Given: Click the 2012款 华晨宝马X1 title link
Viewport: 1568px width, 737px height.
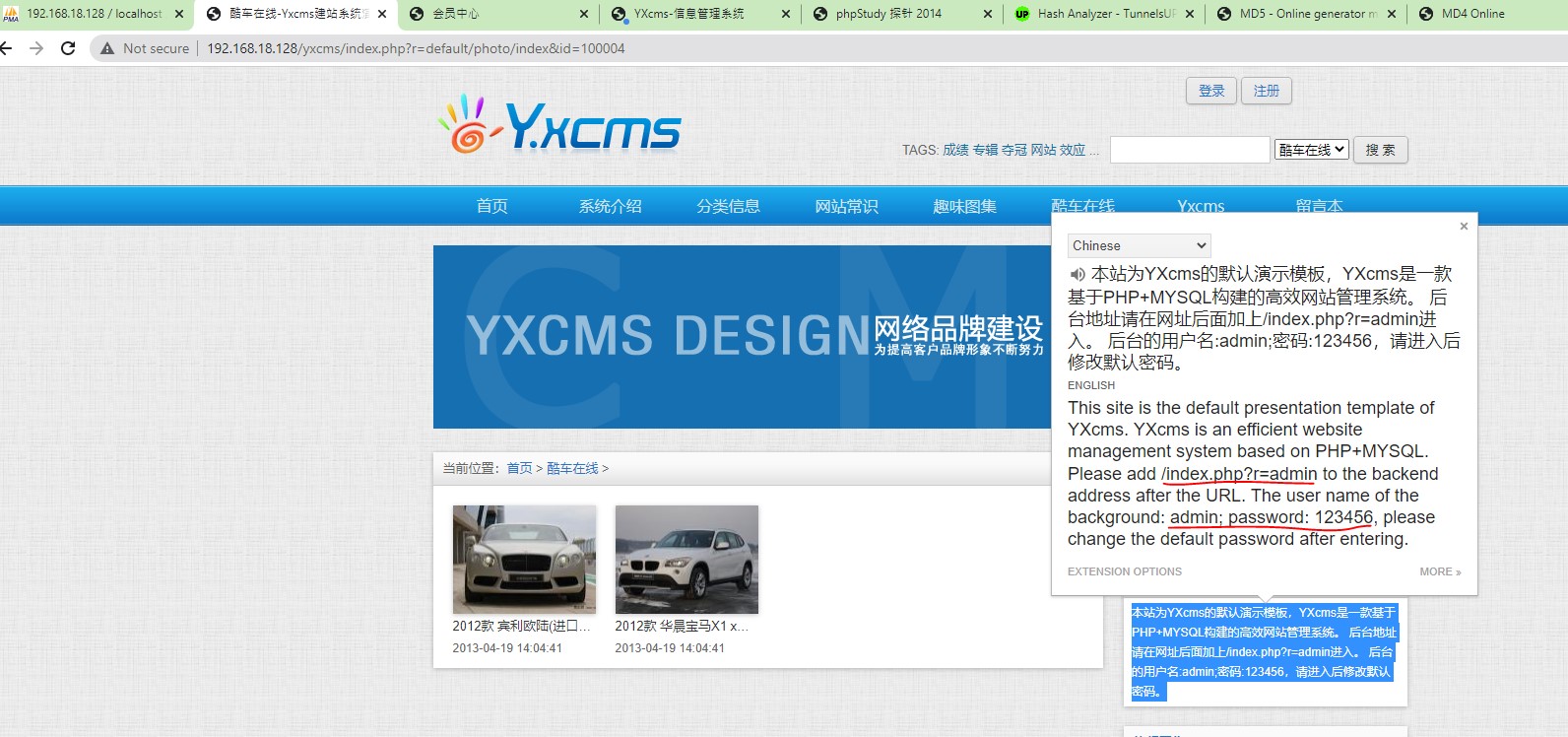Looking at the screenshot, I should [682, 626].
